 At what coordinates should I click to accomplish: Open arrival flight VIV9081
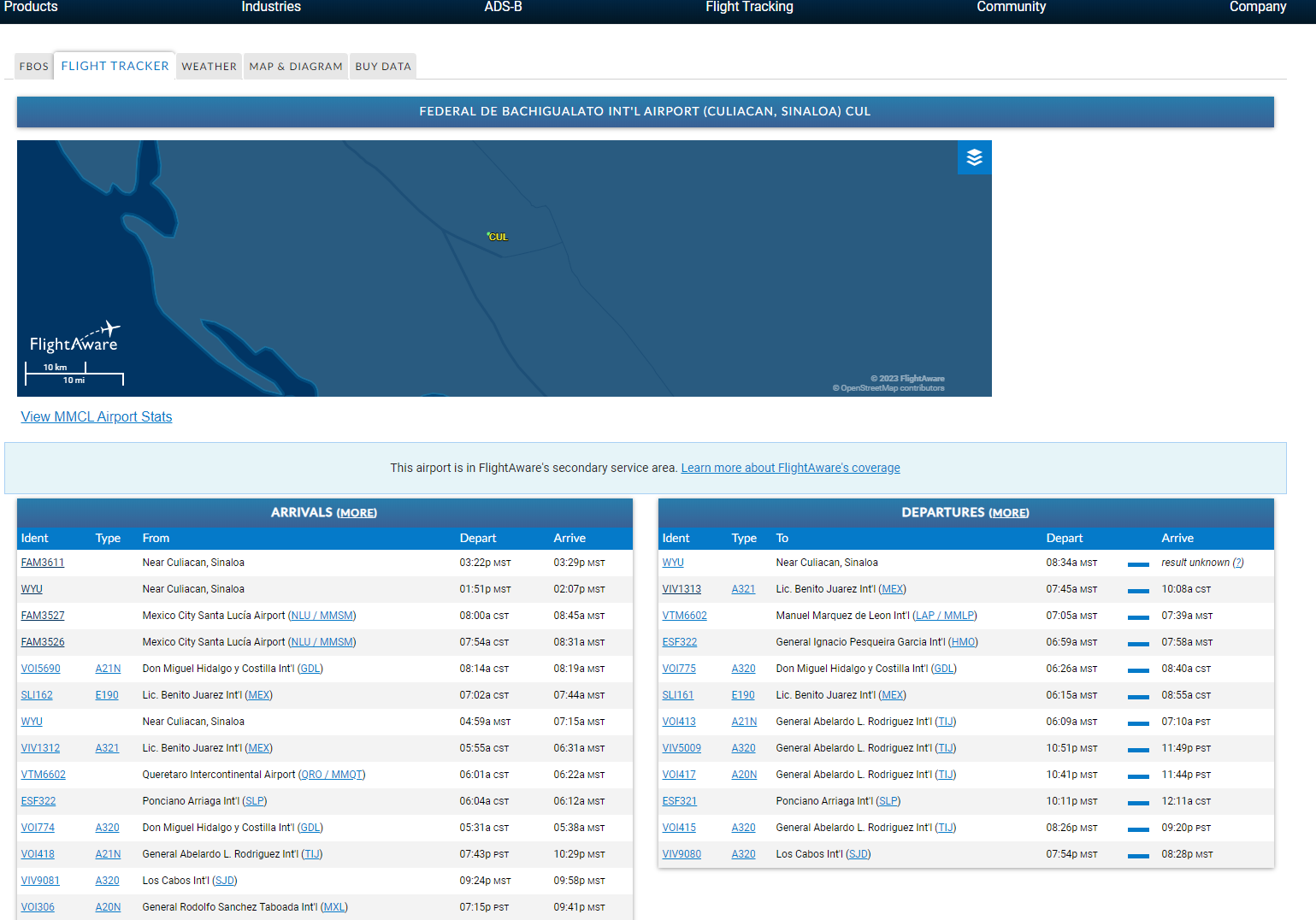coord(40,881)
